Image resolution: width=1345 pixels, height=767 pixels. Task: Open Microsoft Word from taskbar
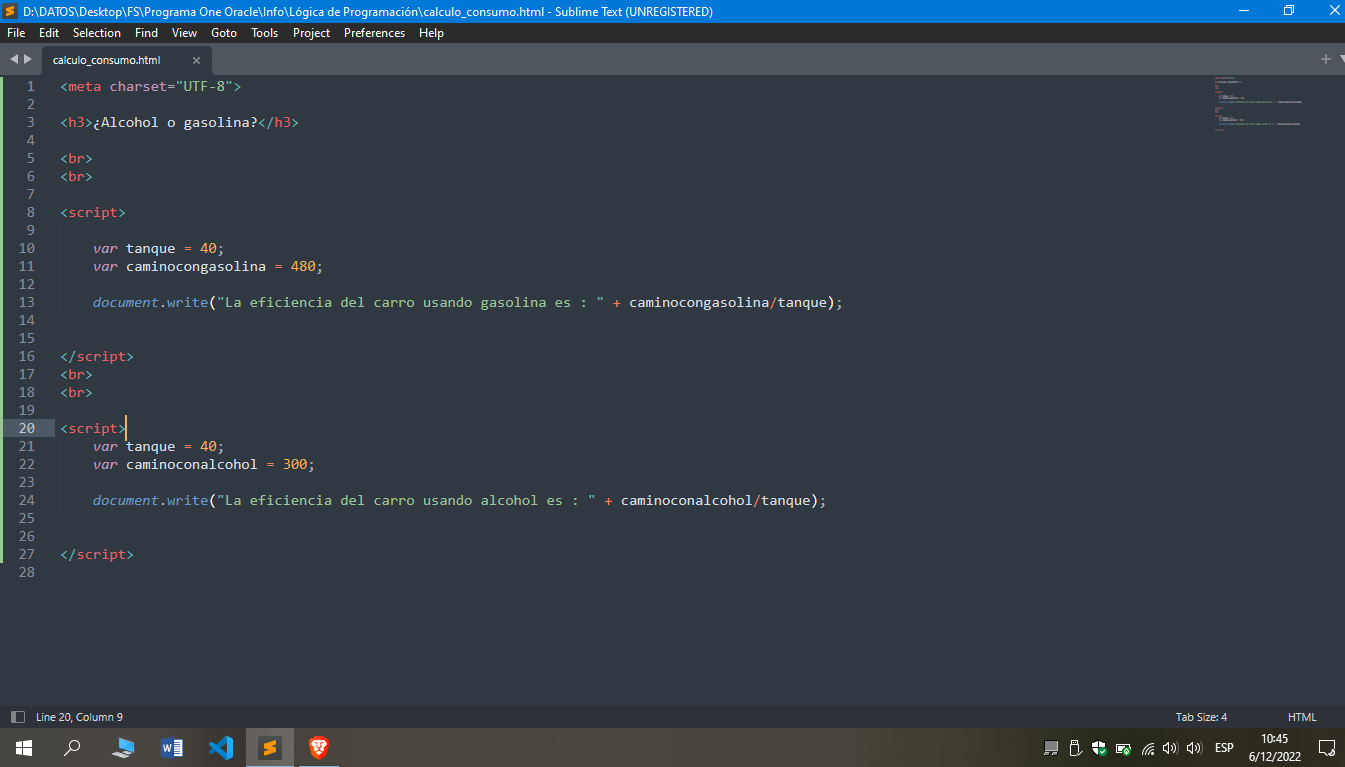tap(172, 747)
